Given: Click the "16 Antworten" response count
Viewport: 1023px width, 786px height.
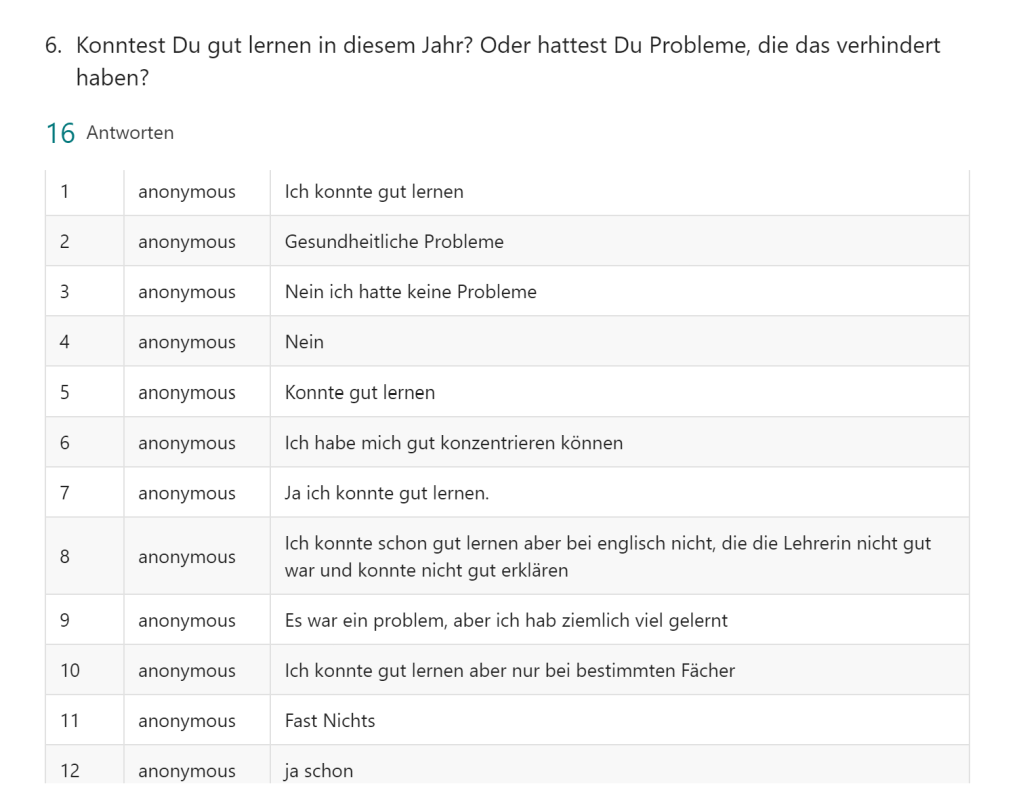Looking at the screenshot, I should point(110,133).
